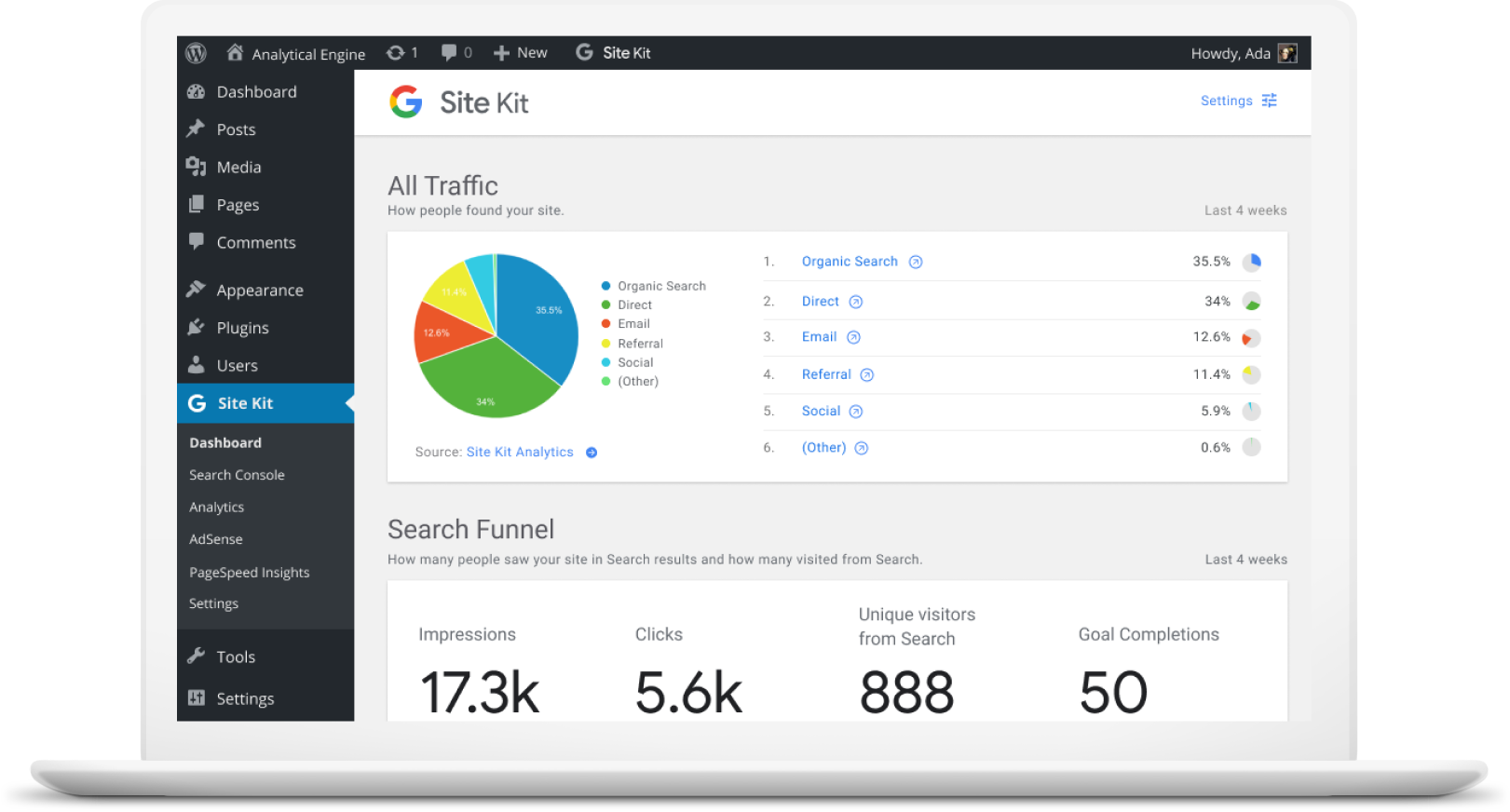Open Organic Search details arrow icon

pos(916,263)
